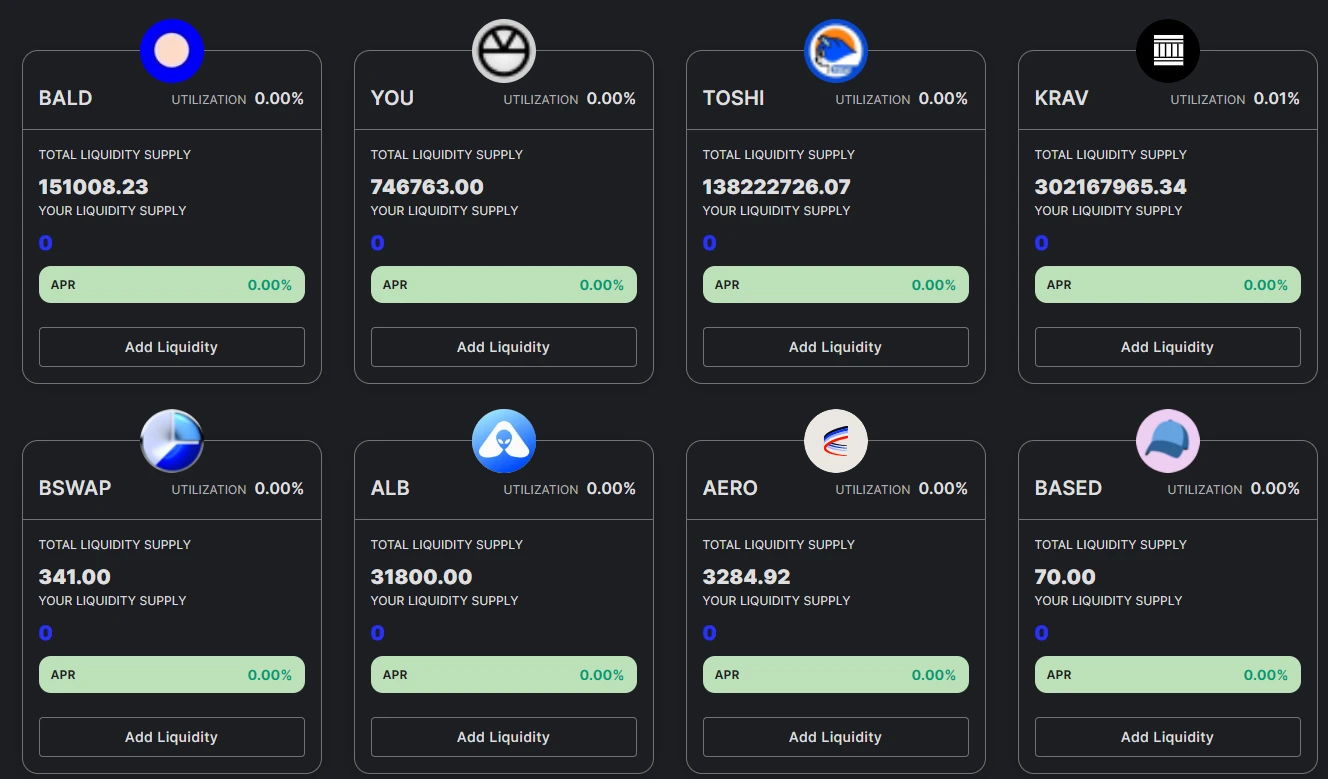Click your liquidity supply value in ALB

[x=378, y=633]
